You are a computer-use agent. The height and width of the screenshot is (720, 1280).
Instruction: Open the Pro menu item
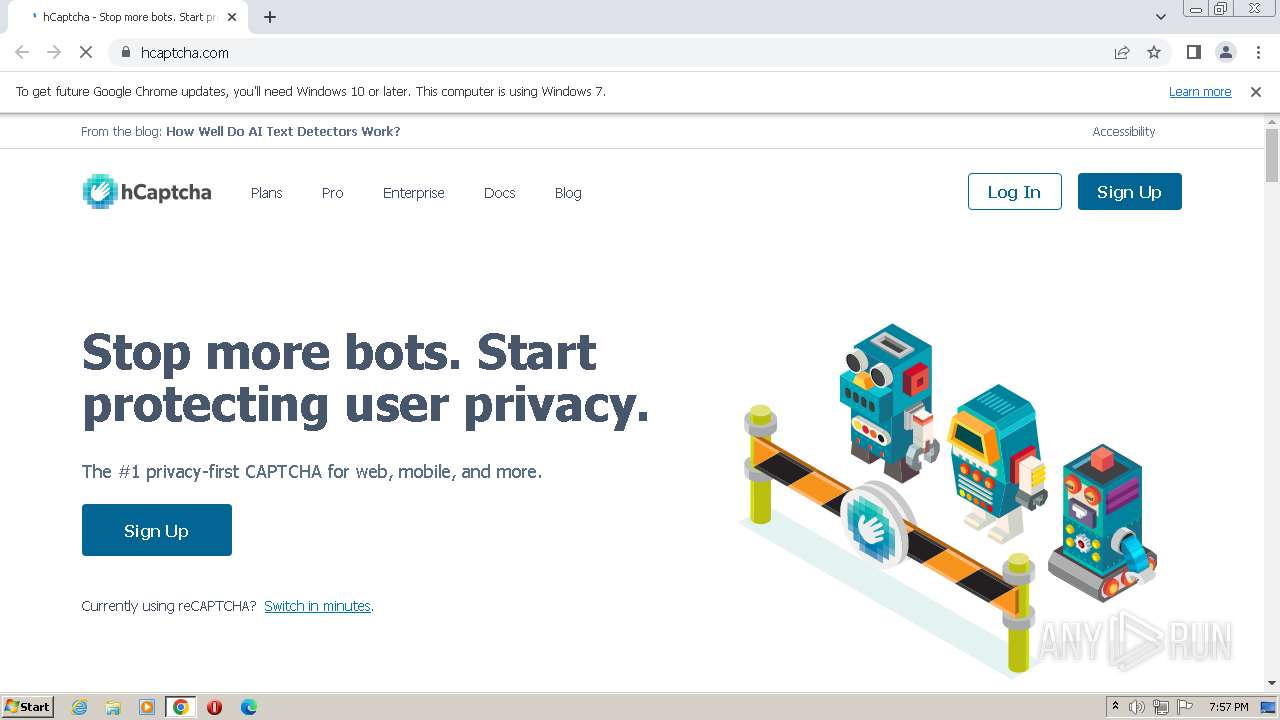332,193
